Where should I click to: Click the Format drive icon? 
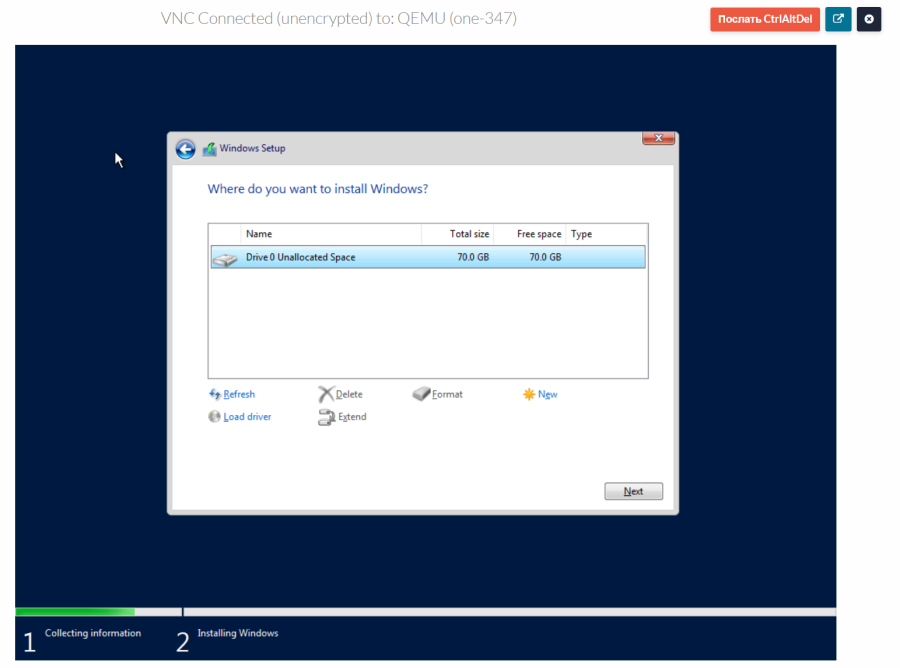coord(421,394)
